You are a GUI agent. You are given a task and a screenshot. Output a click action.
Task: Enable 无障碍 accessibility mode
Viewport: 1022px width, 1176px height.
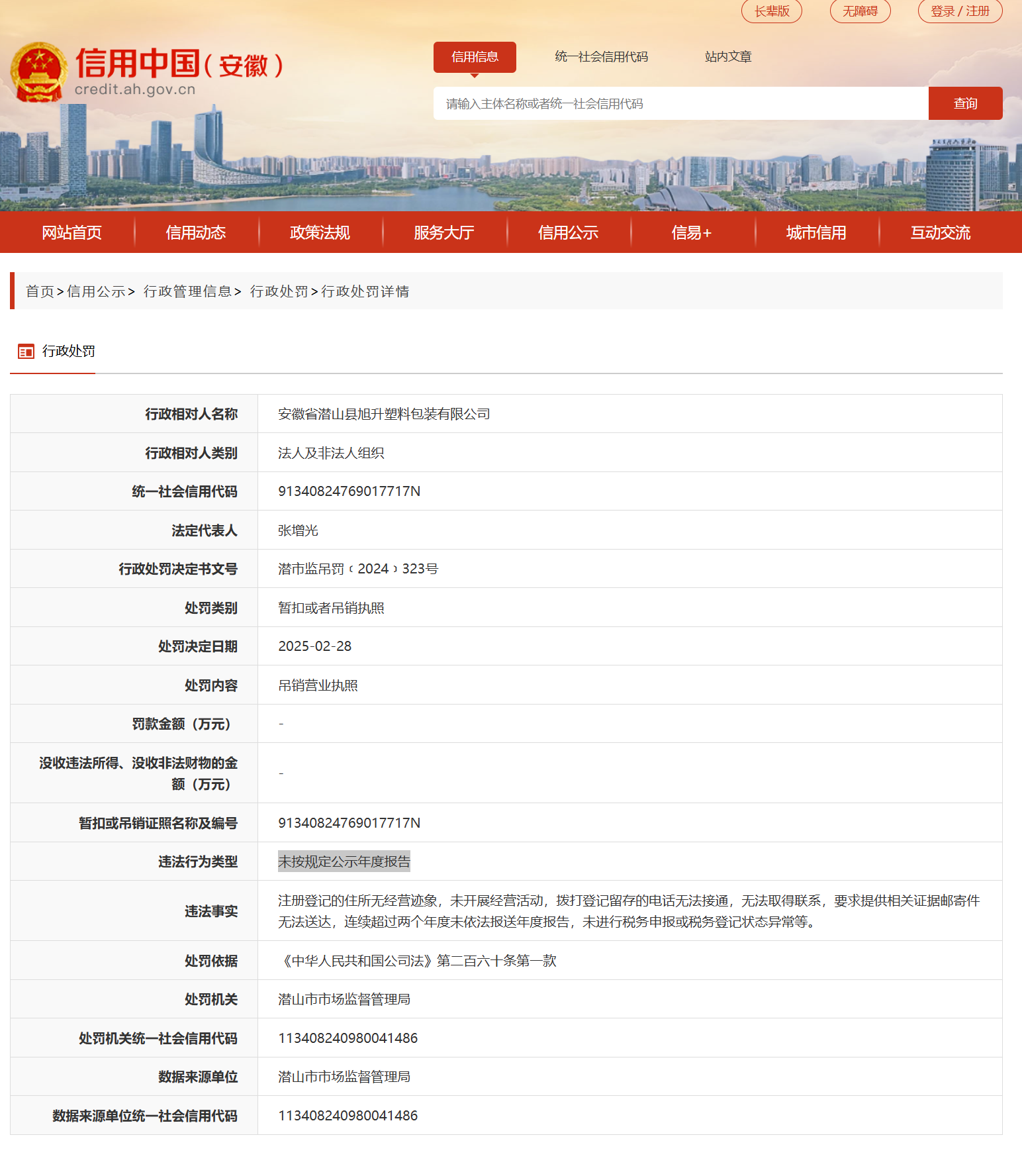[x=860, y=11]
